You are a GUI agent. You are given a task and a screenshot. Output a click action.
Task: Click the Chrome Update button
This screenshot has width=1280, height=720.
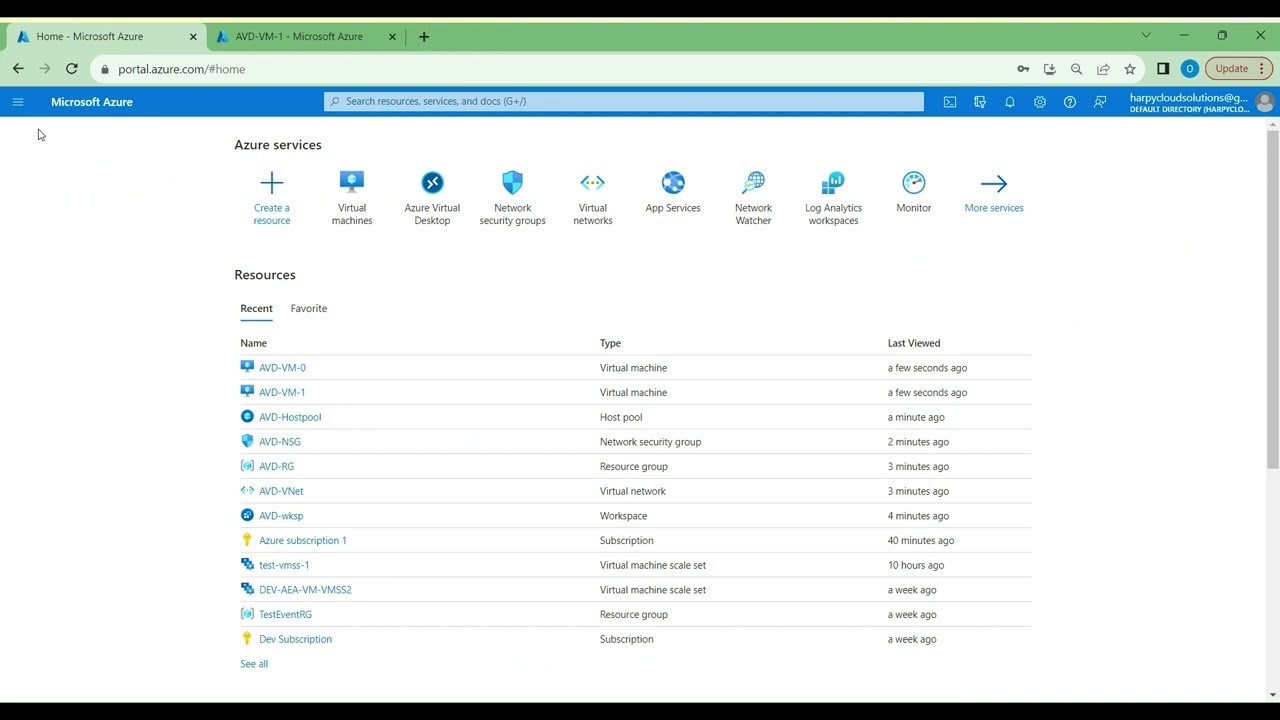click(x=1239, y=69)
